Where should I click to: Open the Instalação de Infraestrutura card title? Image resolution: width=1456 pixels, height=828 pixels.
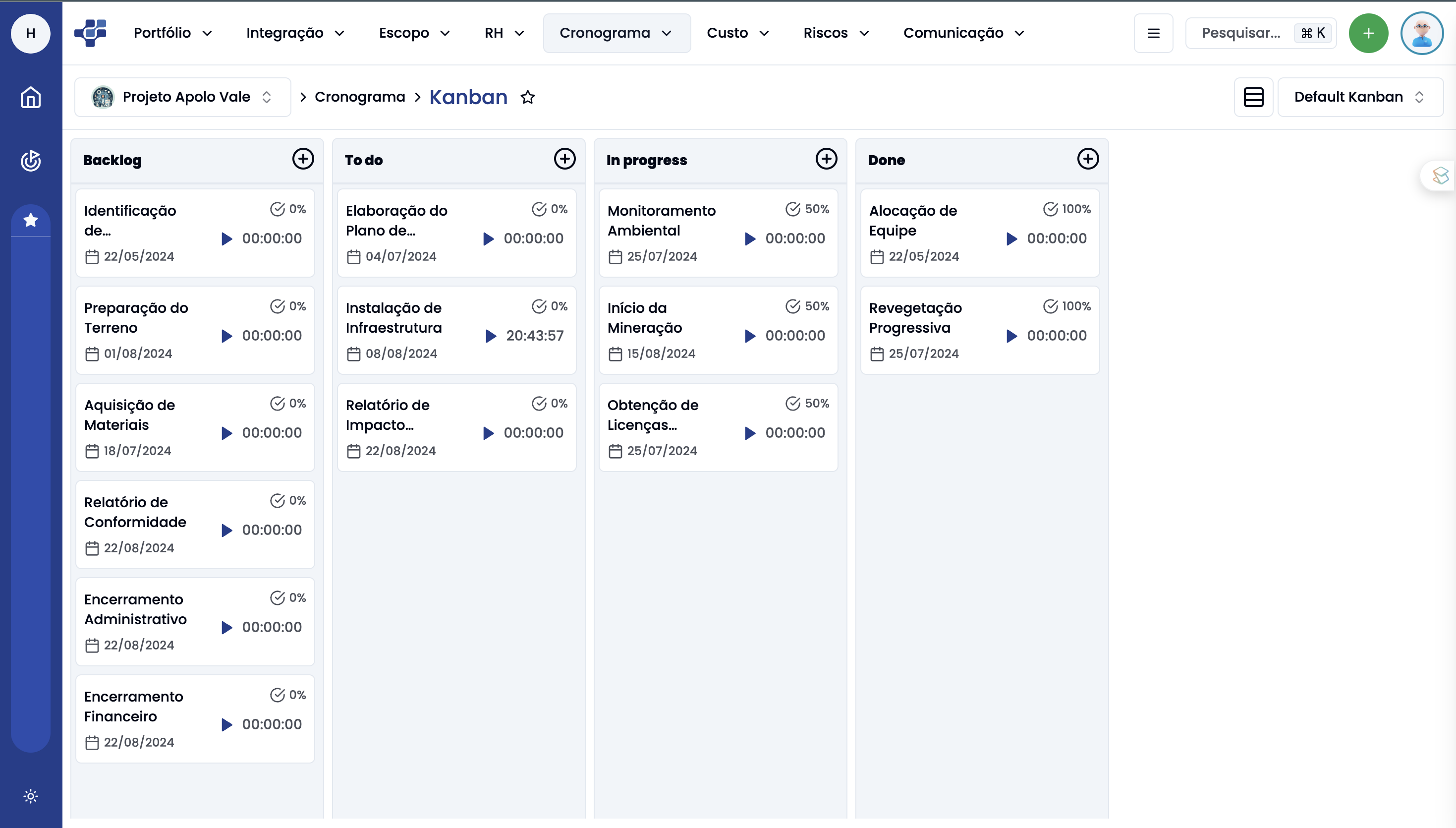394,318
